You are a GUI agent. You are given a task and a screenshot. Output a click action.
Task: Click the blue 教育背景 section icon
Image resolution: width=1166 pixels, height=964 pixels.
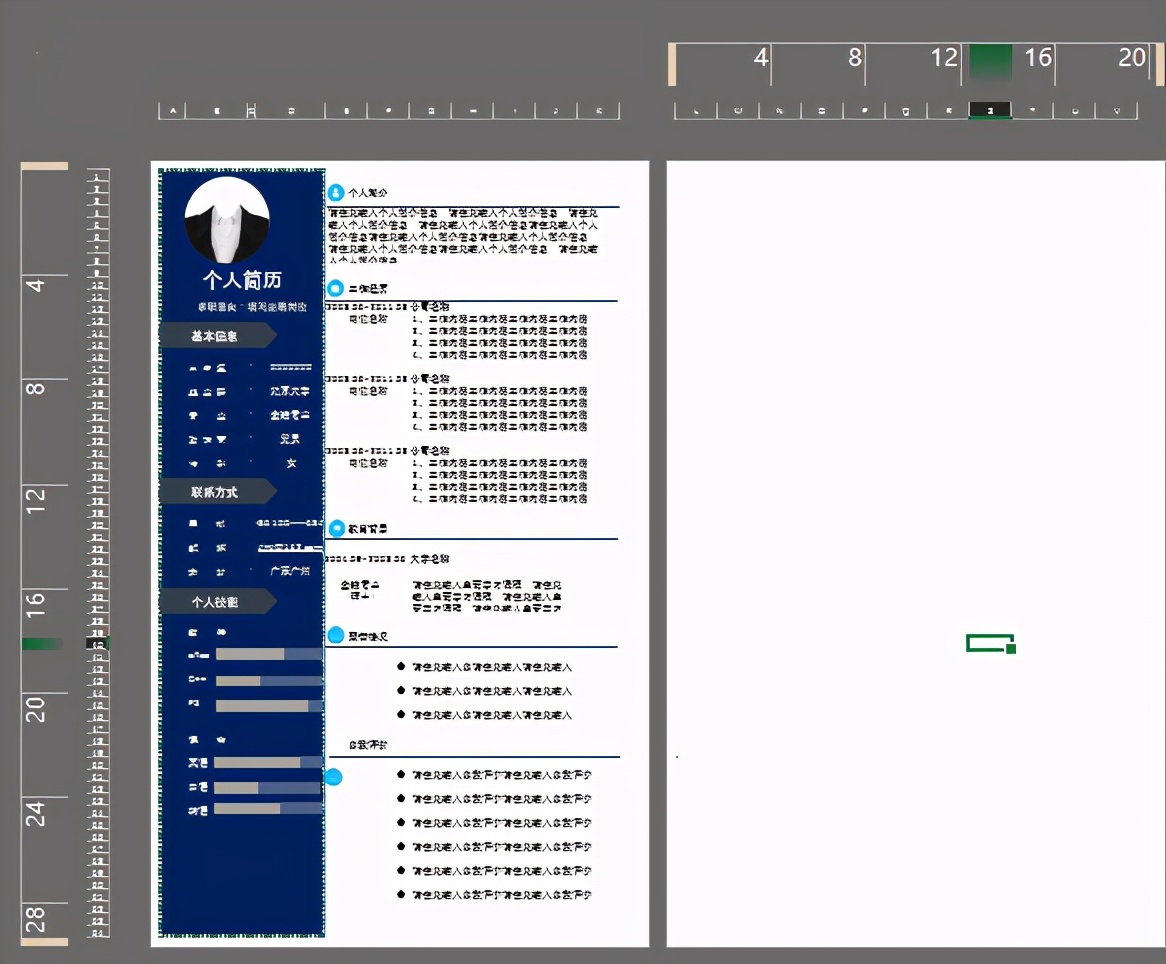click(335, 527)
